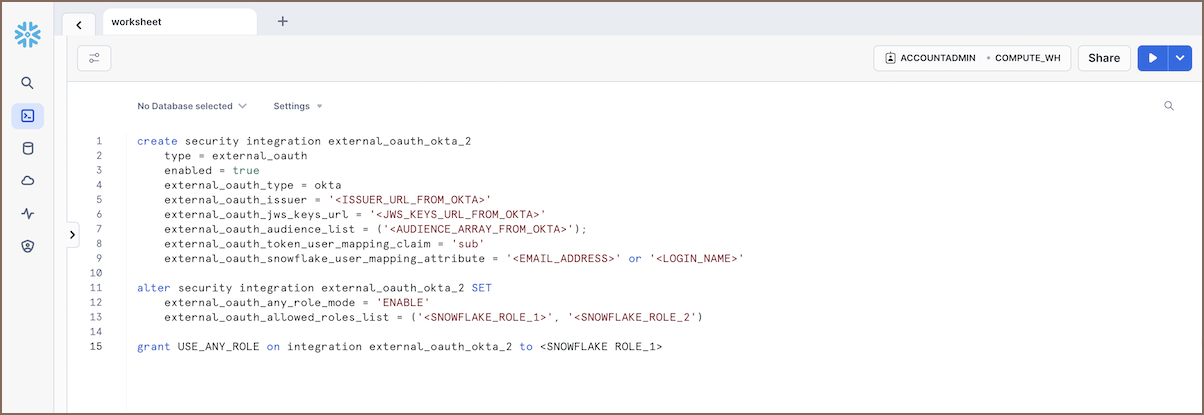Open ACCOUNTADMIN COMPUTE_WH role selector
Screen dimensions: 1204x415
tap(971, 58)
